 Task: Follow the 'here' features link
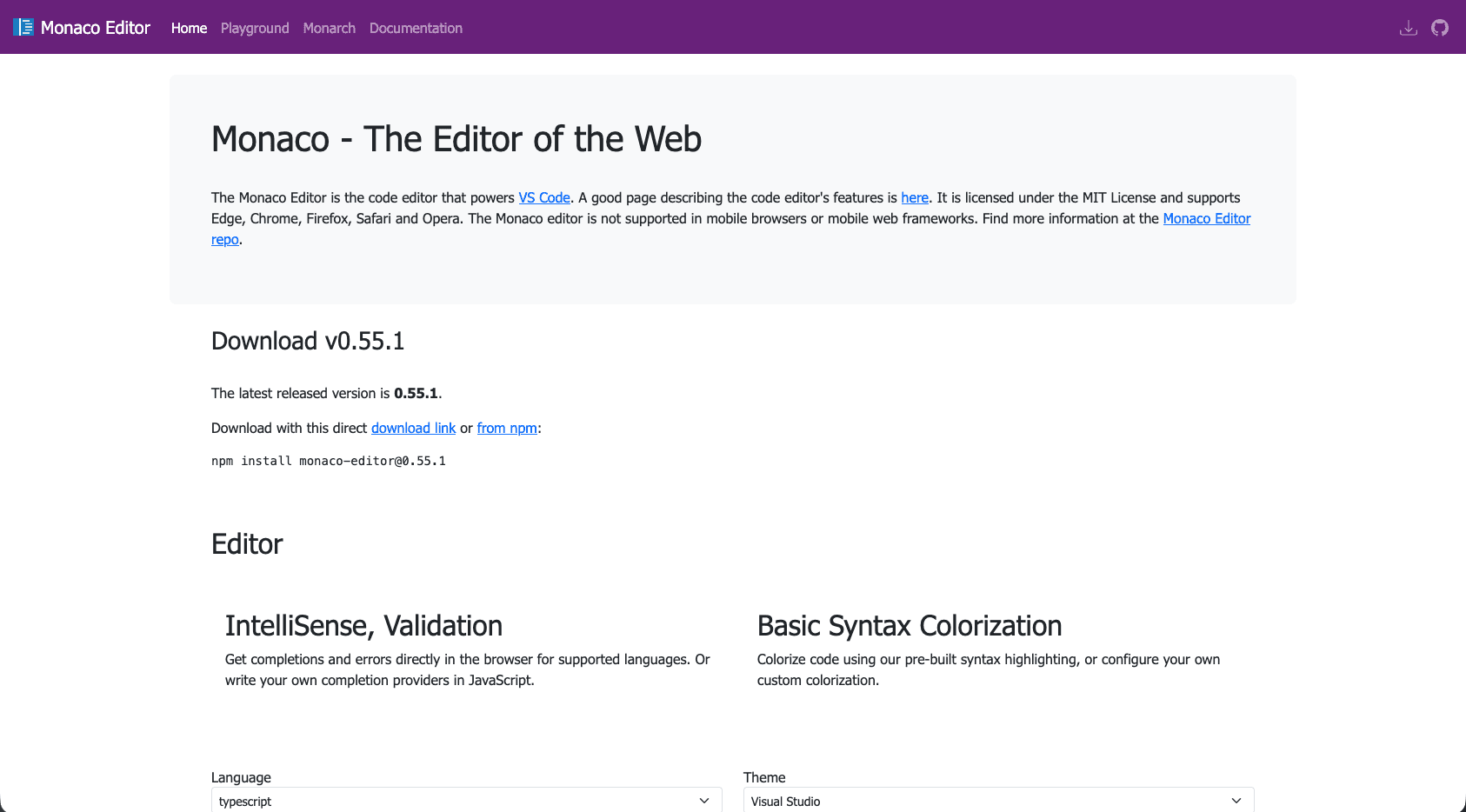[x=915, y=197]
